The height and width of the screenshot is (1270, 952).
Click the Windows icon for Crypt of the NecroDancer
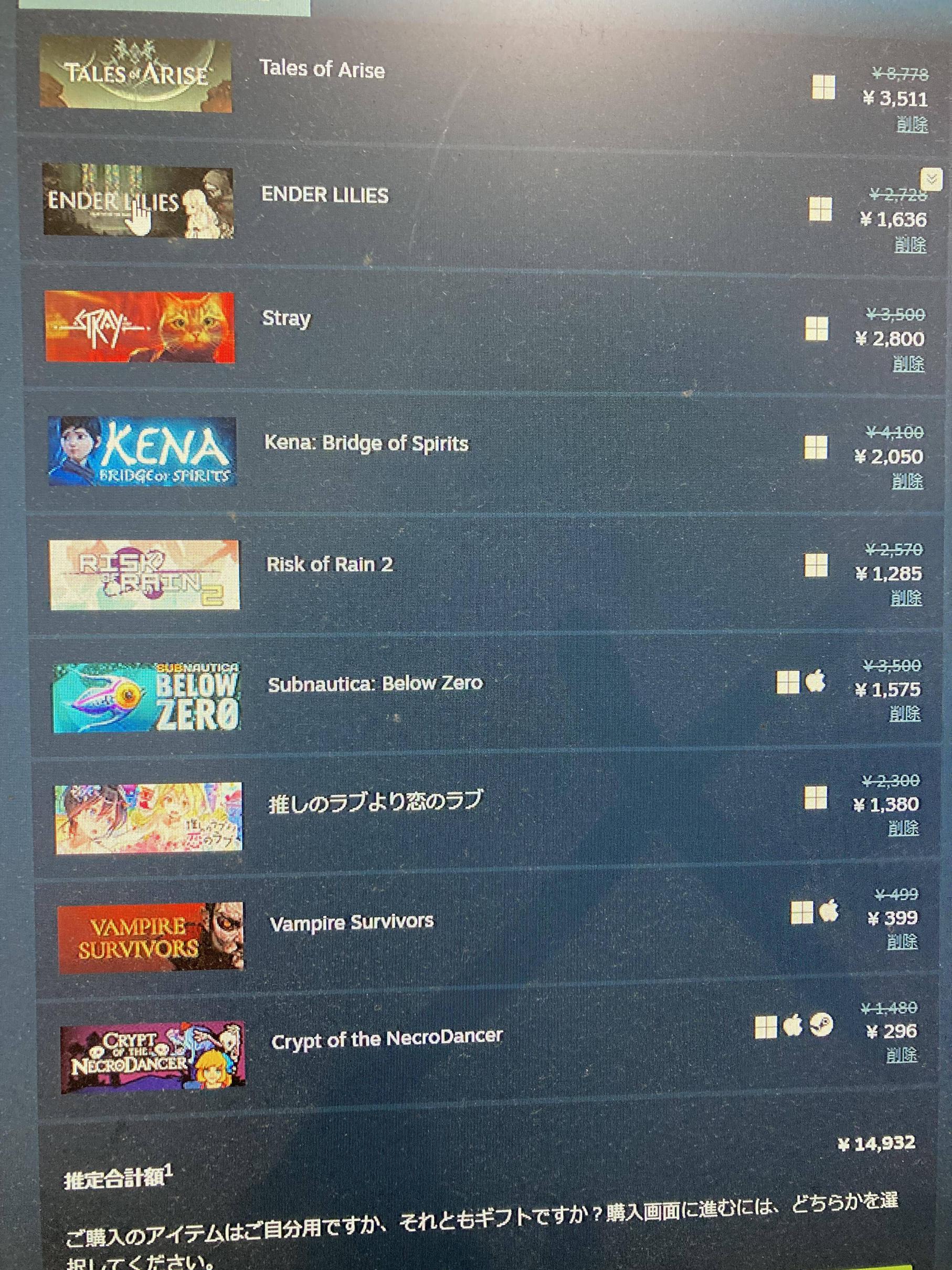pyautogui.click(x=766, y=1026)
